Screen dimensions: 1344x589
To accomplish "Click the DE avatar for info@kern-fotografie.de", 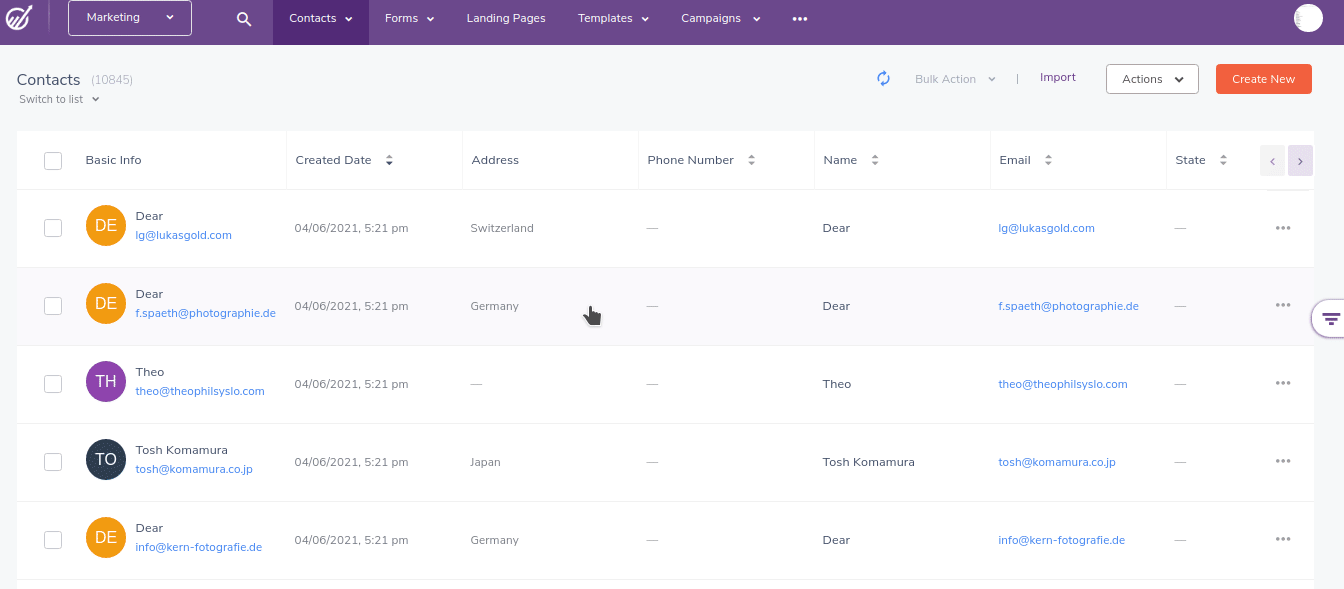I will pos(106,538).
